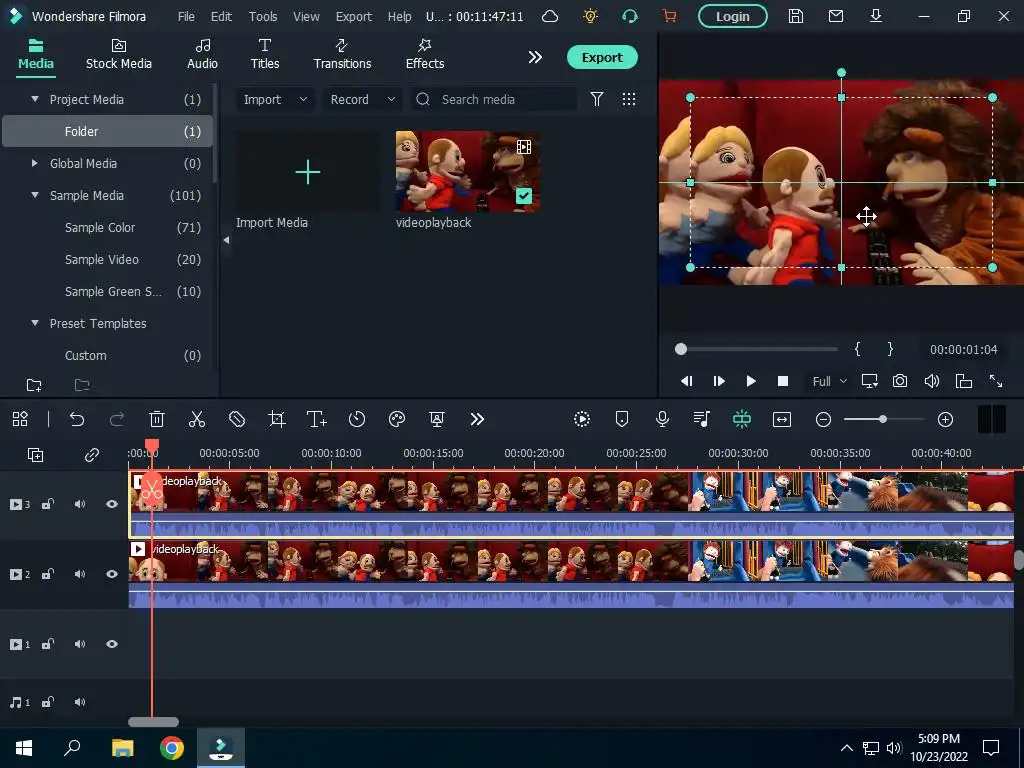Image resolution: width=1024 pixels, height=768 pixels.
Task: Click the green Export button
Action: point(602,57)
